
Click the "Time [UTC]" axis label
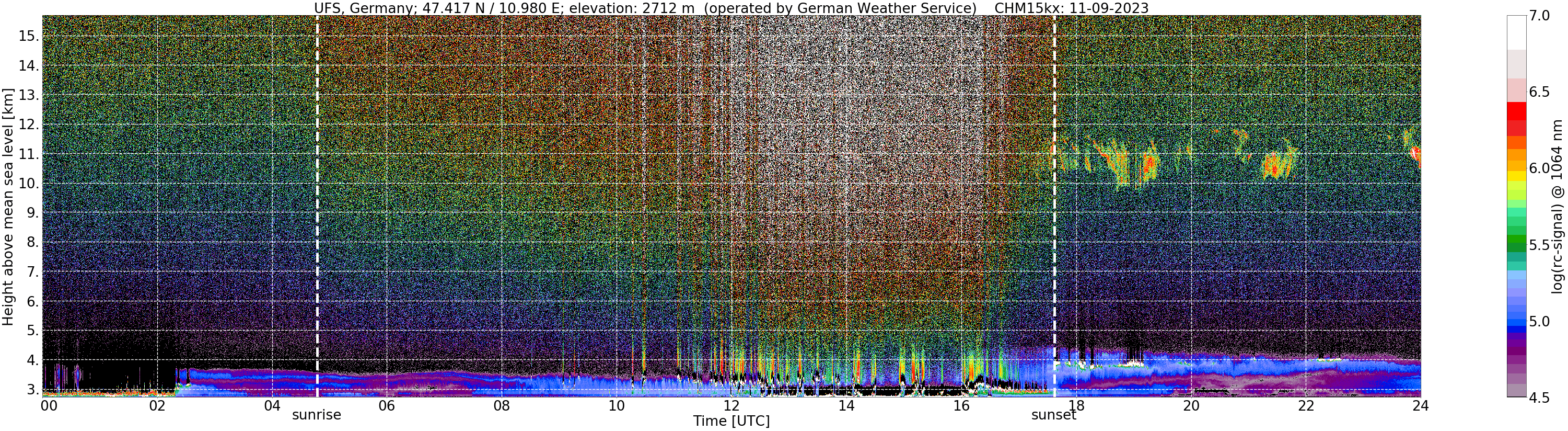click(x=731, y=421)
